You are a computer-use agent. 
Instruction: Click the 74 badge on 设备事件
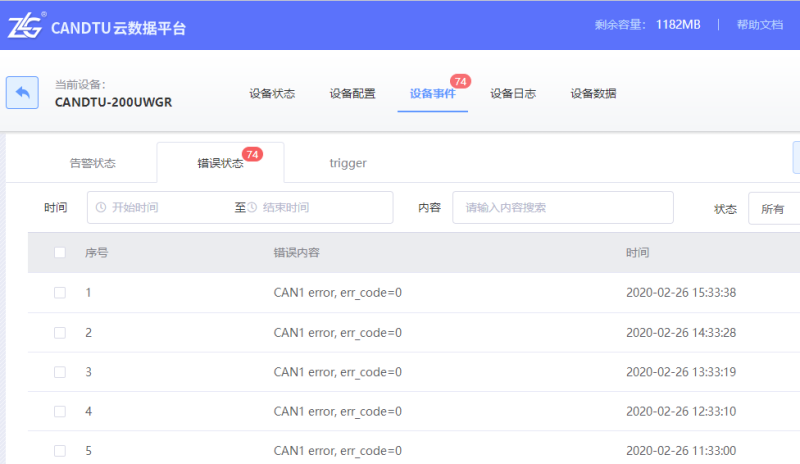460,81
